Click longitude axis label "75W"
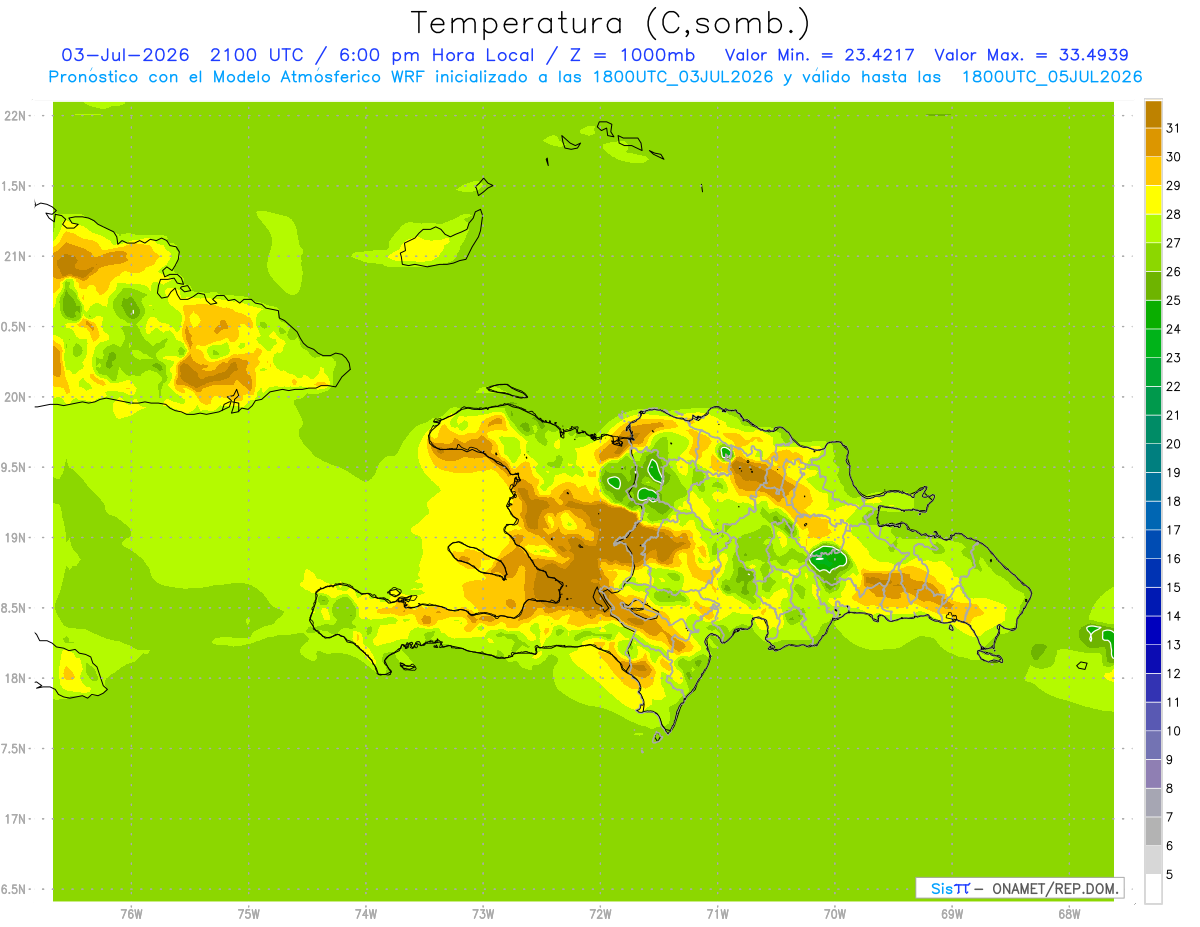This screenshot has height=927, width=1200. (x=249, y=914)
